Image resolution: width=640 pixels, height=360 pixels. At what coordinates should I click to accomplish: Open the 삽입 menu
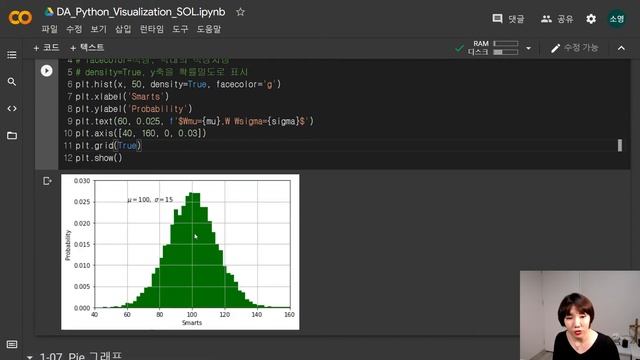pyautogui.click(x=123, y=29)
